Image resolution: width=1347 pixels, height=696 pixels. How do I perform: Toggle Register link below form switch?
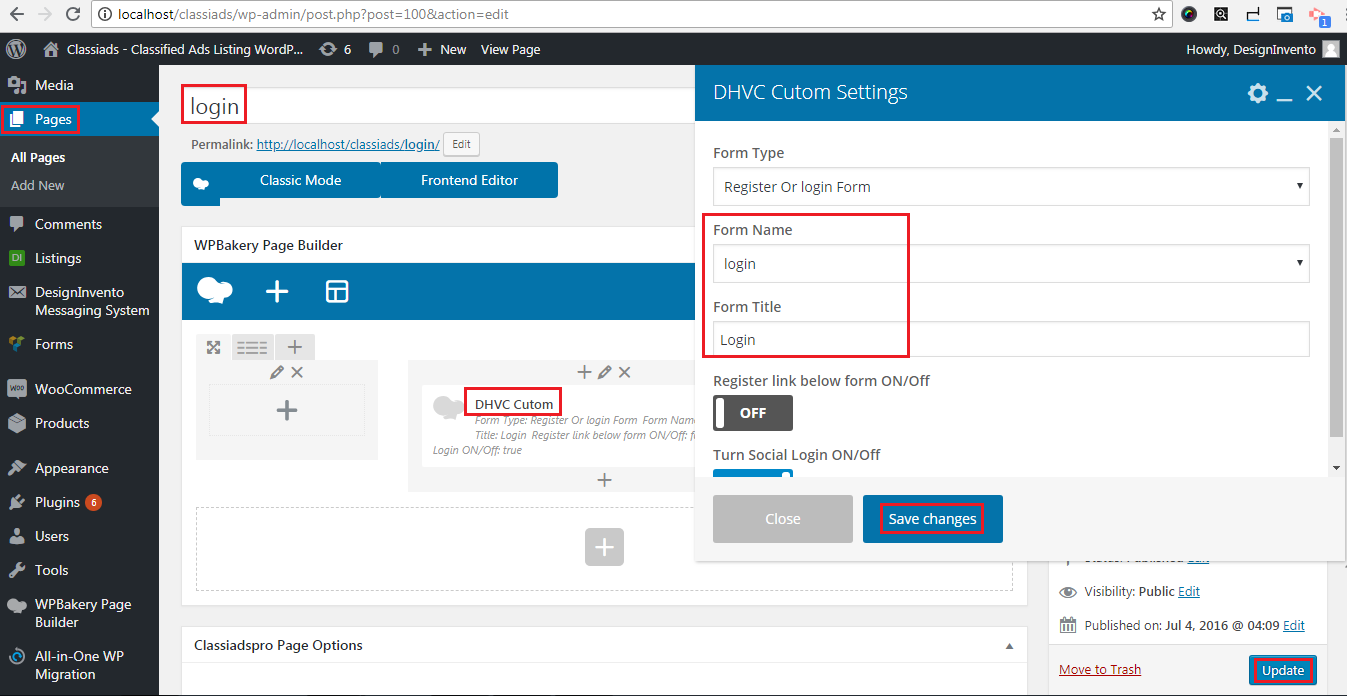click(753, 413)
